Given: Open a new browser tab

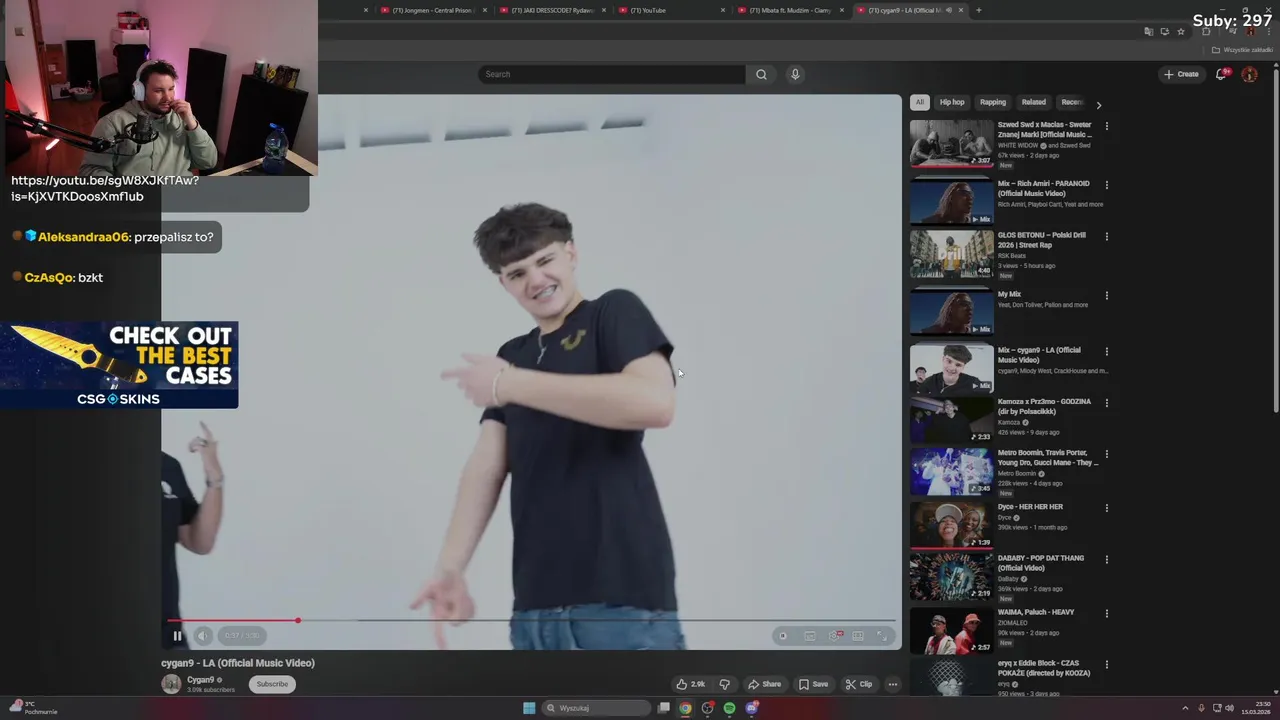Looking at the screenshot, I should [x=978, y=10].
